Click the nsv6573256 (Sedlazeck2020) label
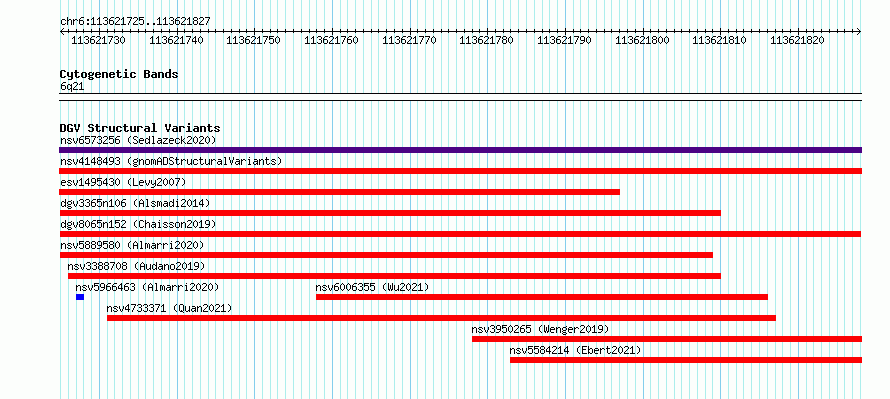Viewport: 890px width, 399px height. click(x=138, y=140)
